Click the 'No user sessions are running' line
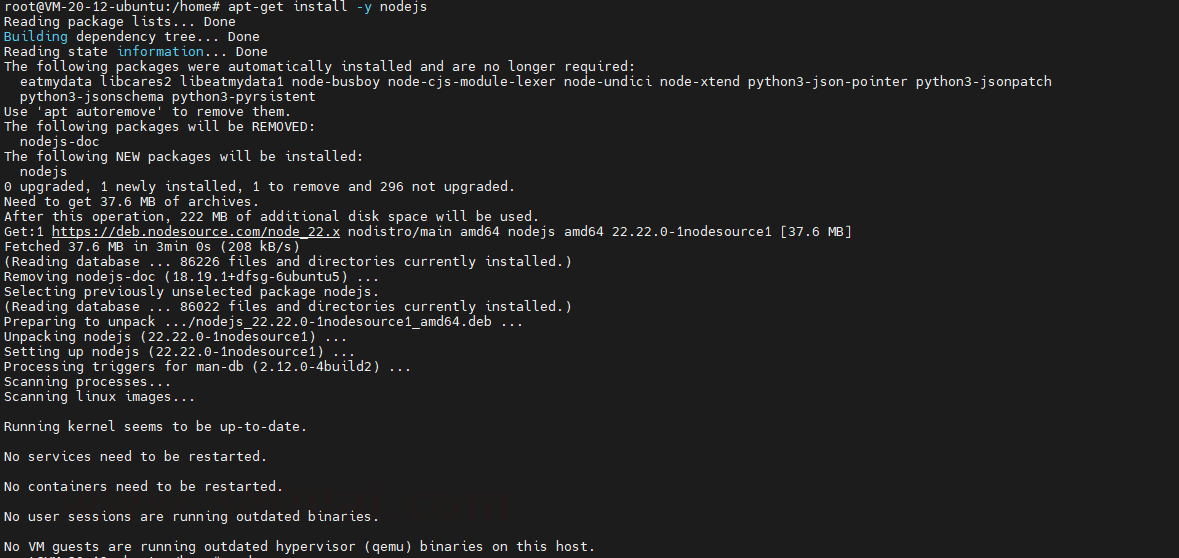 click(191, 517)
